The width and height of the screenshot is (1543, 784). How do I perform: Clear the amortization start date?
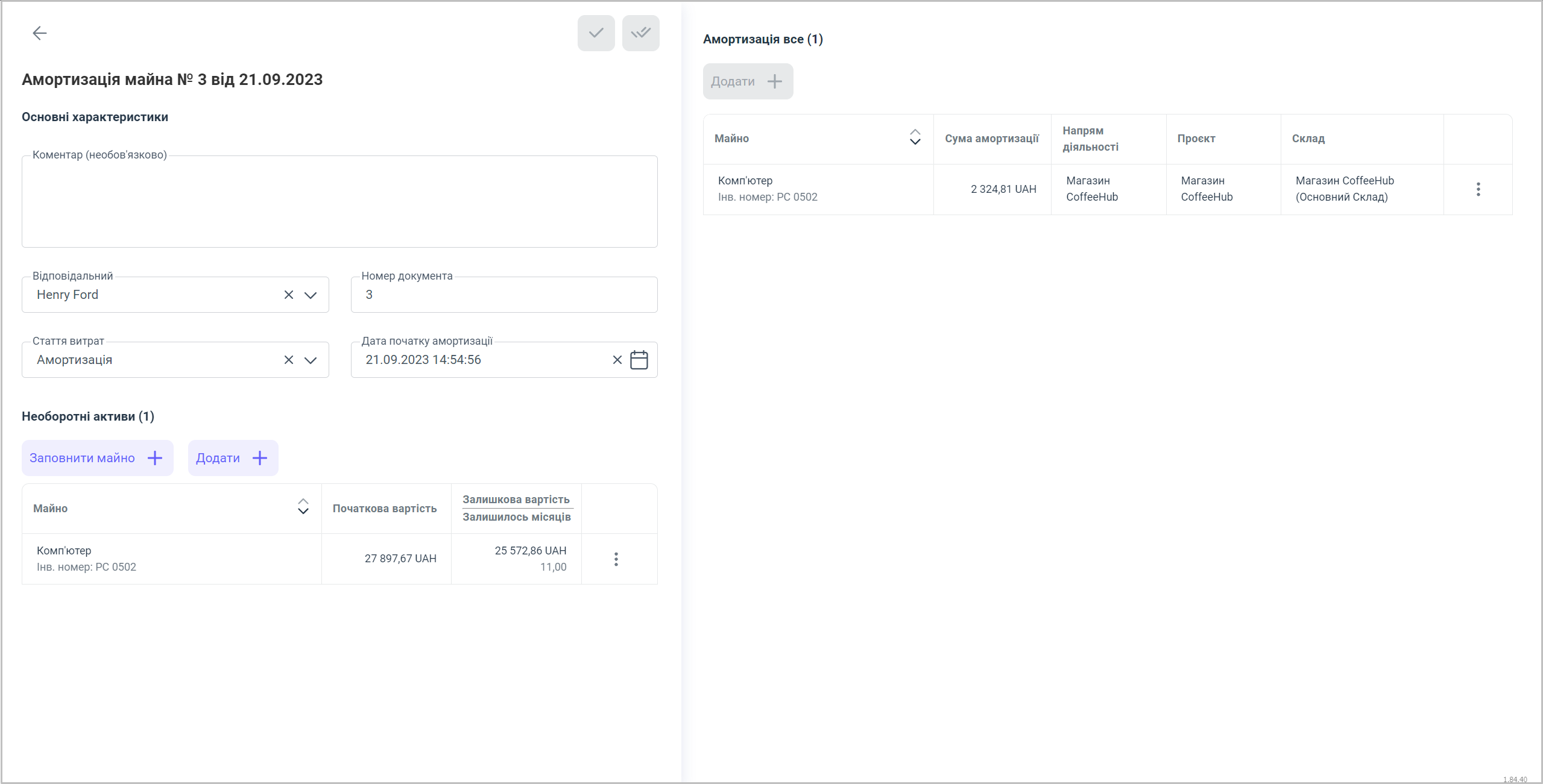[x=617, y=360]
